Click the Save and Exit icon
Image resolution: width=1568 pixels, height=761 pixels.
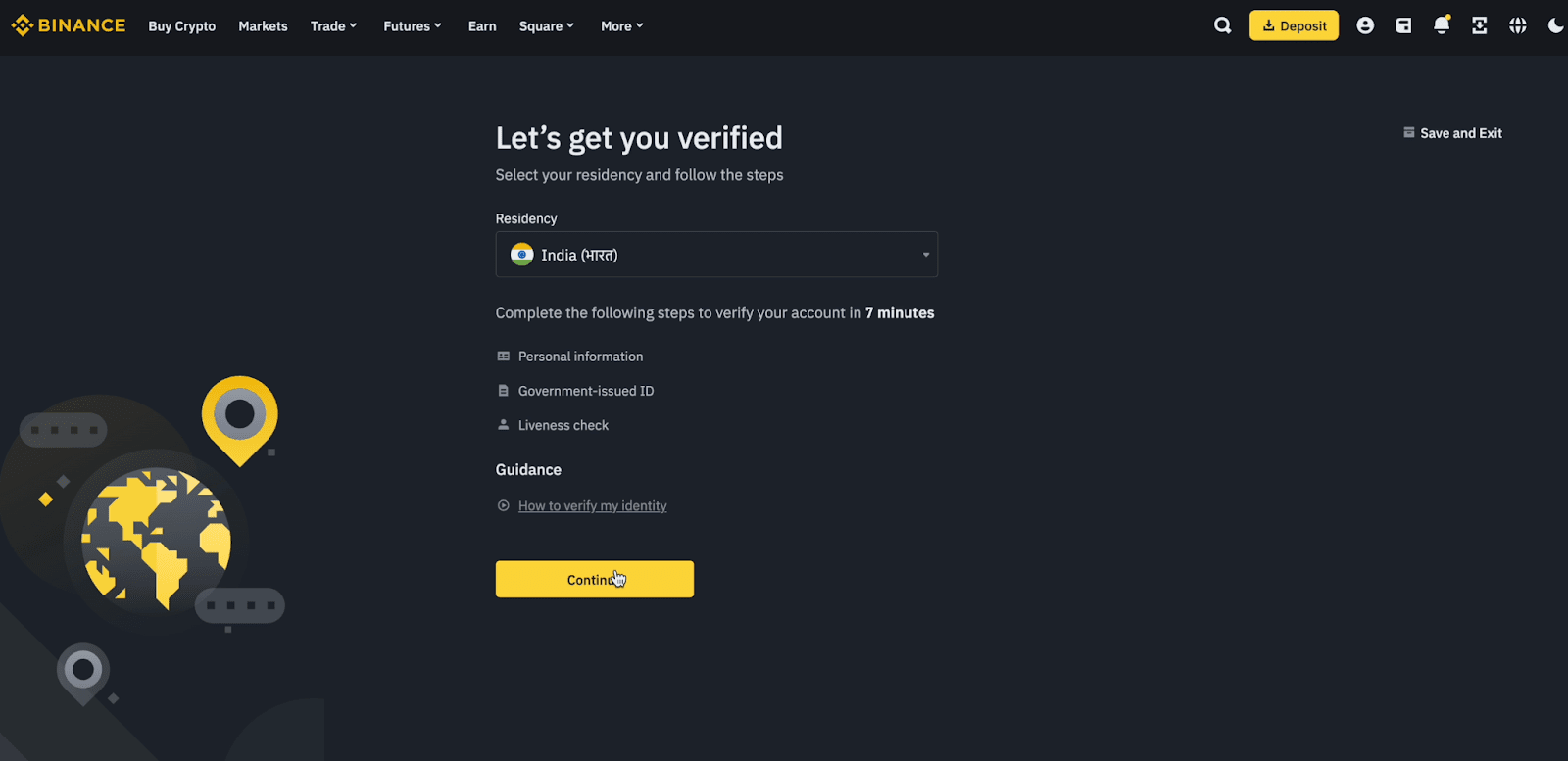click(x=1409, y=133)
